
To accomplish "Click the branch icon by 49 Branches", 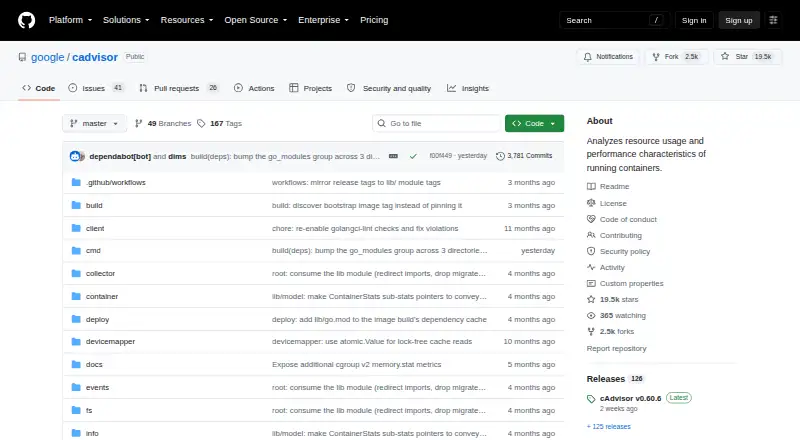I will 138,124.
